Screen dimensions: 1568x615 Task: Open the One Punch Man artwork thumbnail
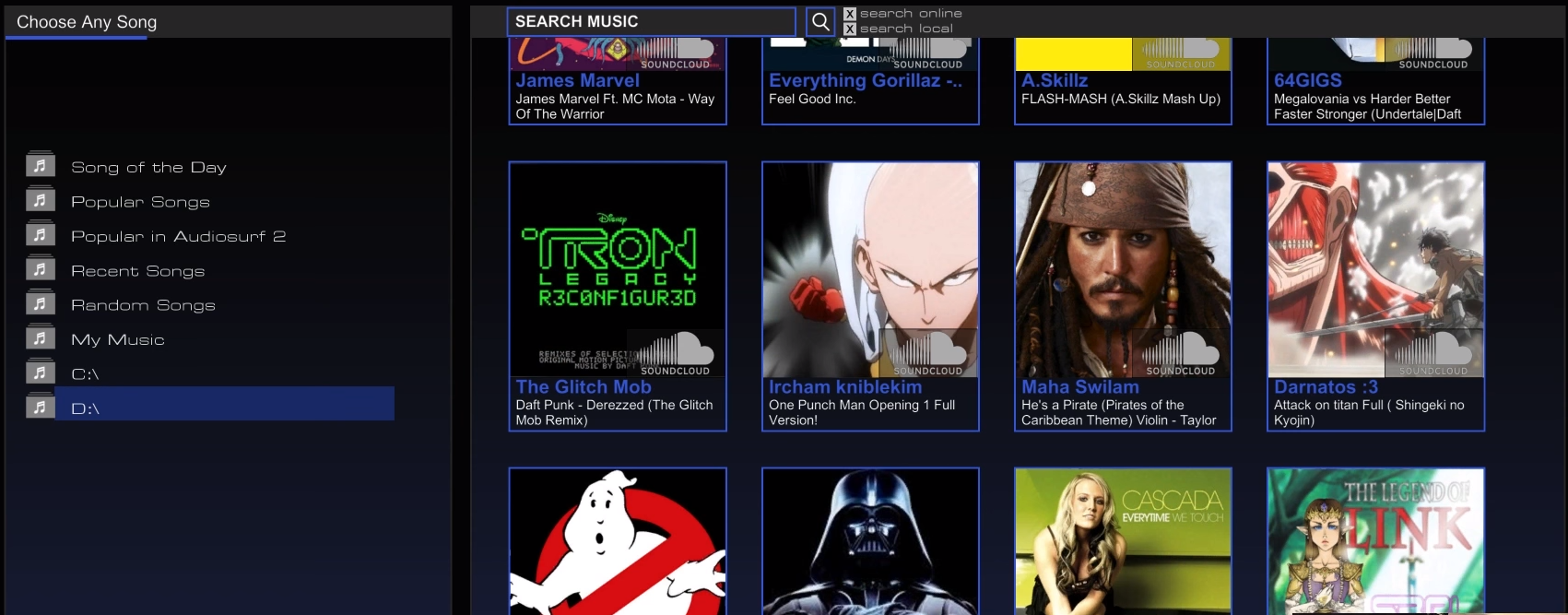coord(870,270)
